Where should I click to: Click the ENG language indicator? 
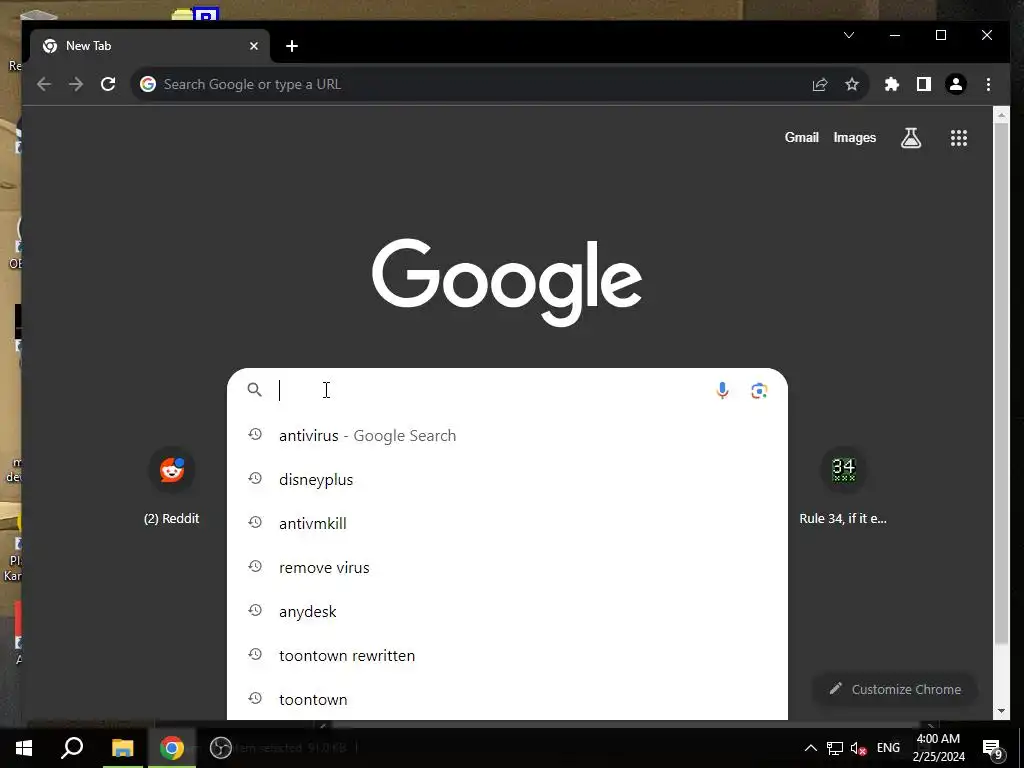pyautogui.click(x=888, y=748)
